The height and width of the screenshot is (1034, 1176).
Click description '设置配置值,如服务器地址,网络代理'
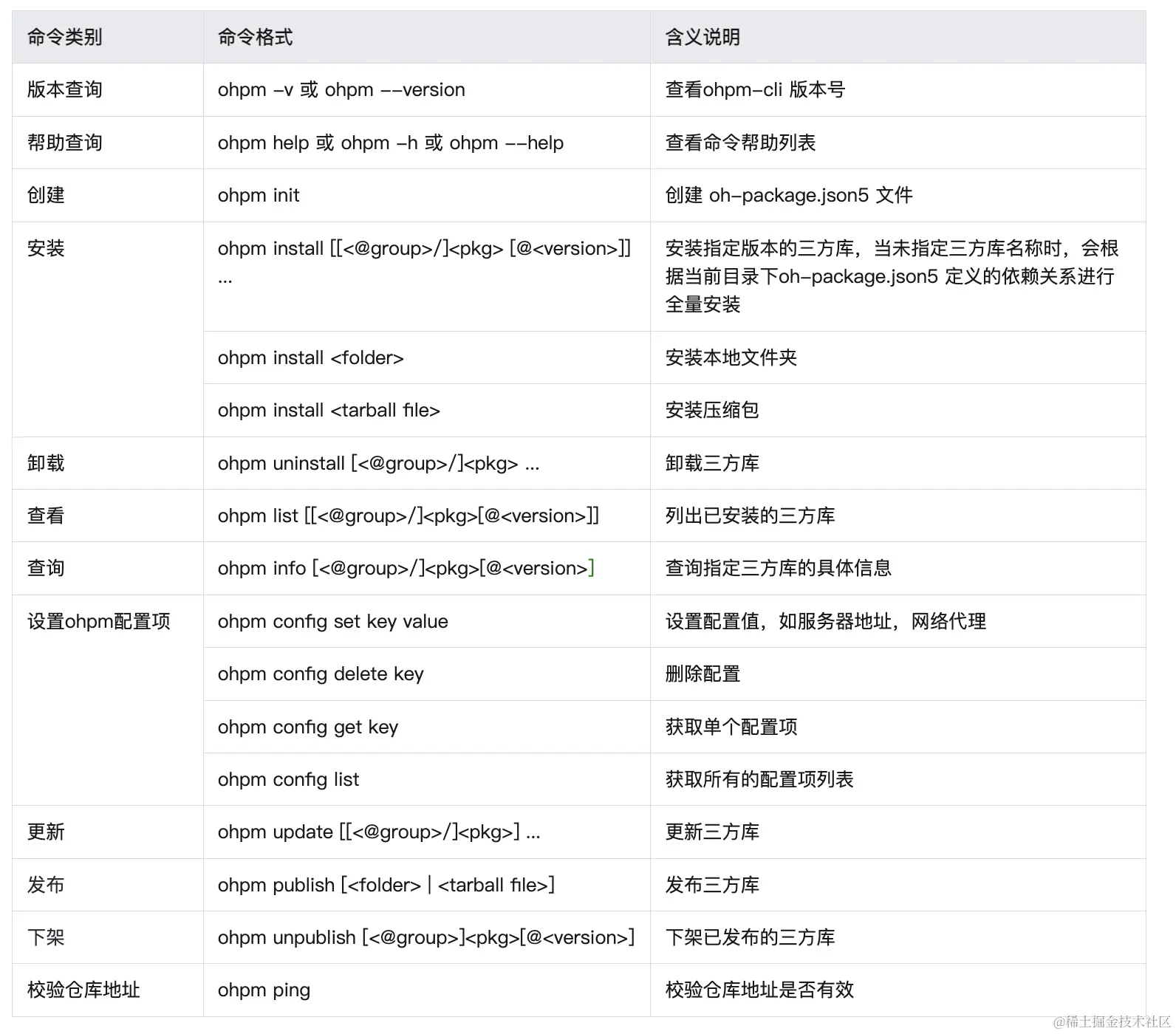(826, 621)
